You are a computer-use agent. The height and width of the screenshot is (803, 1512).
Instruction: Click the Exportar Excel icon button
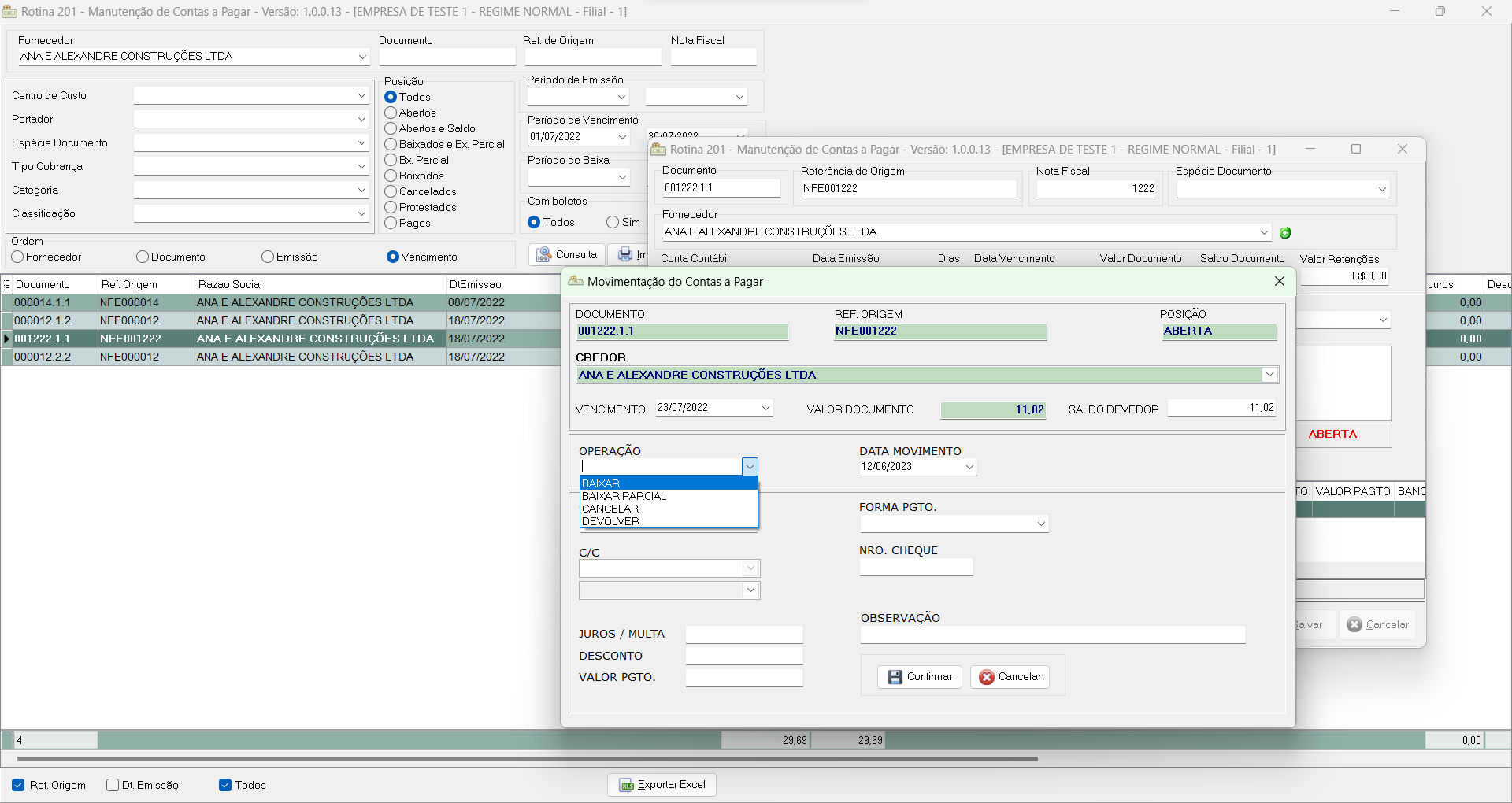(627, 785)
